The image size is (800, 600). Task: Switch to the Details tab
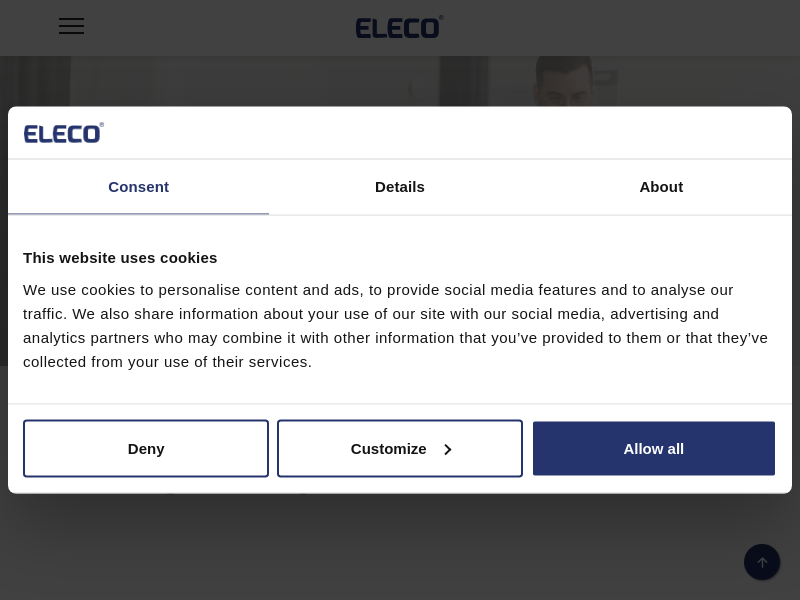400,187
